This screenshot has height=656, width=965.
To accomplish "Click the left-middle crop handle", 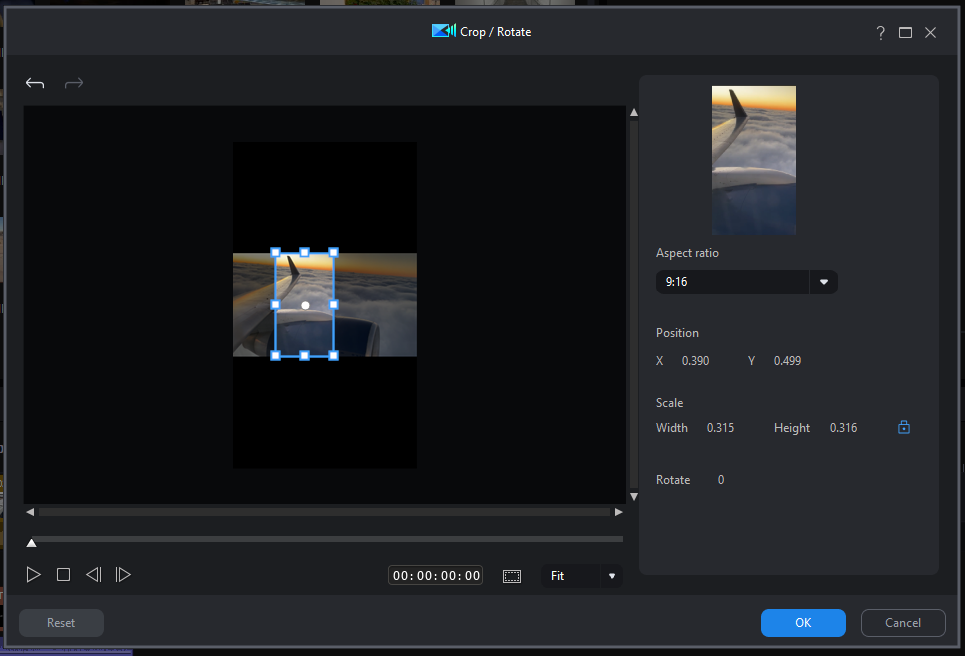I will tap(276, 305).
